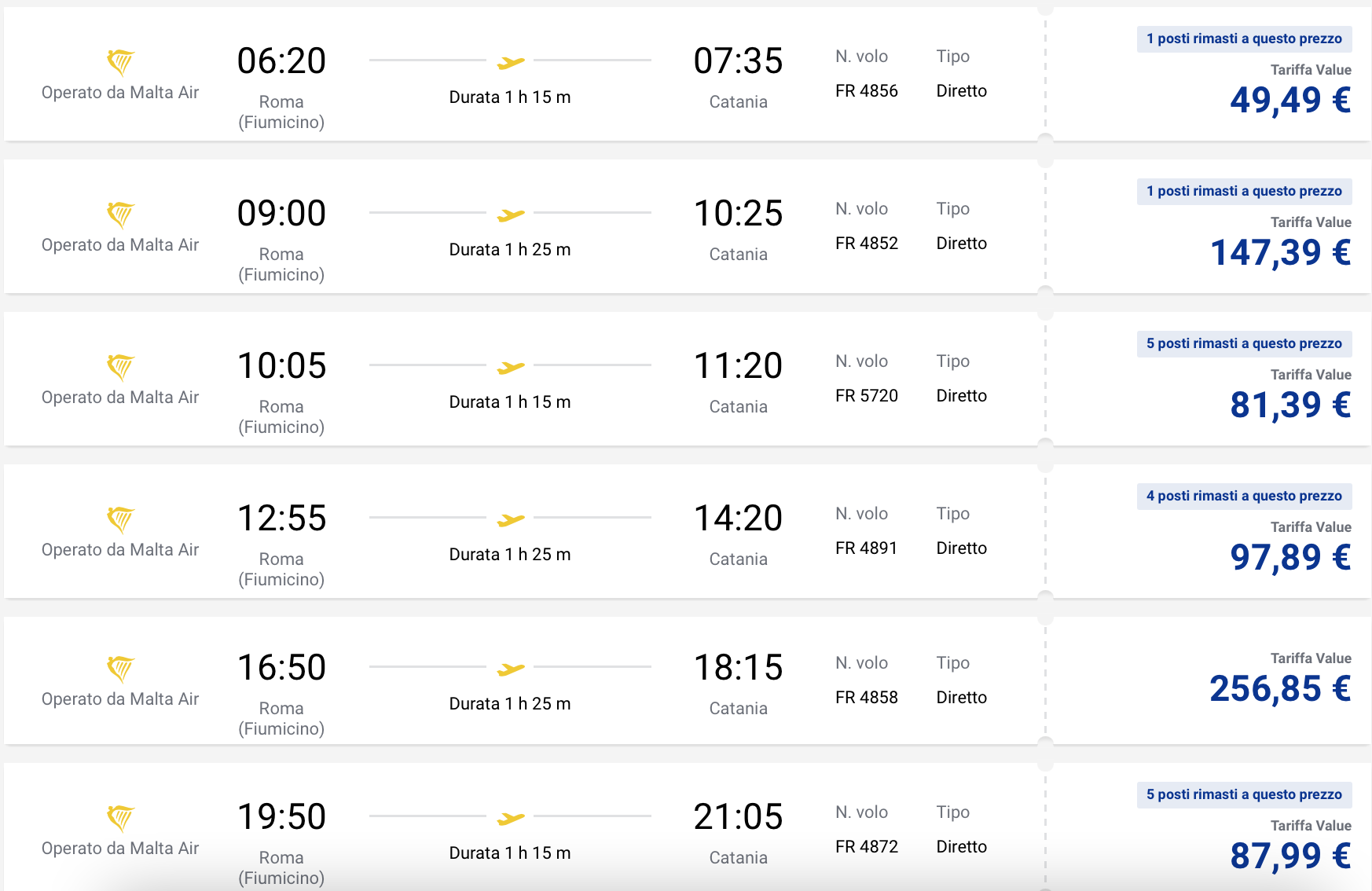Click the 'Durata 1 h 25 m' label on 16:50 flight
Viewport: 1372px width, 891px height.
510,703
